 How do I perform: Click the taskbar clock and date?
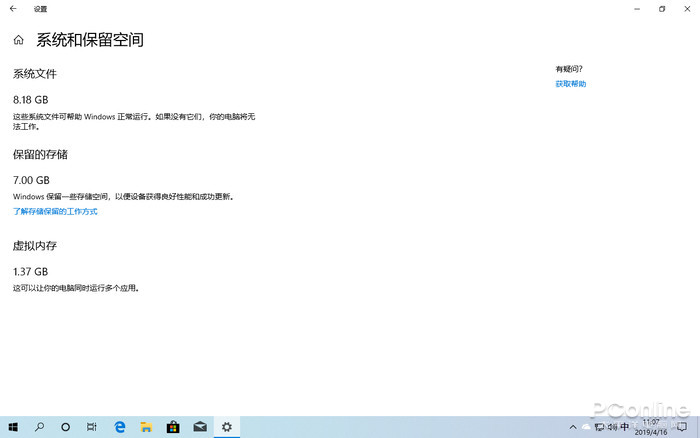[x=651, y=427]
